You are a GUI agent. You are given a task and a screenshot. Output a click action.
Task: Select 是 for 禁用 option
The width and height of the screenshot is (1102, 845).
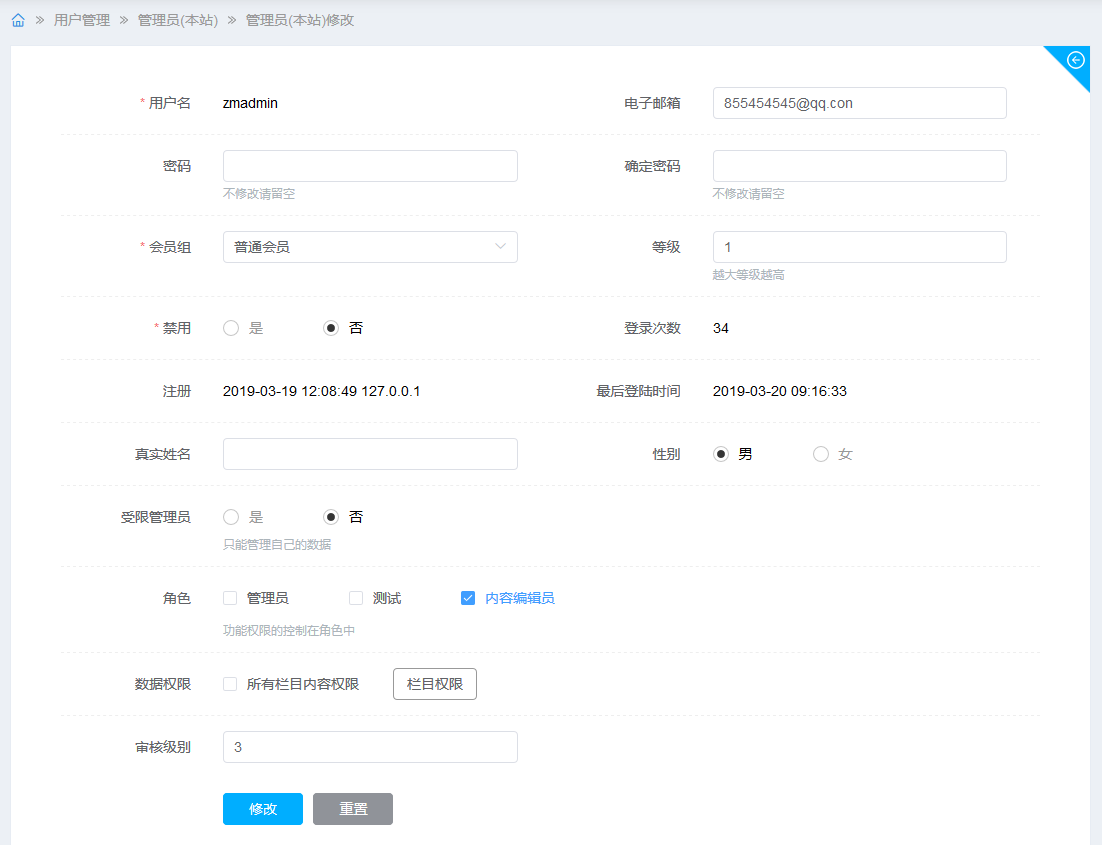tap(231, 328)
